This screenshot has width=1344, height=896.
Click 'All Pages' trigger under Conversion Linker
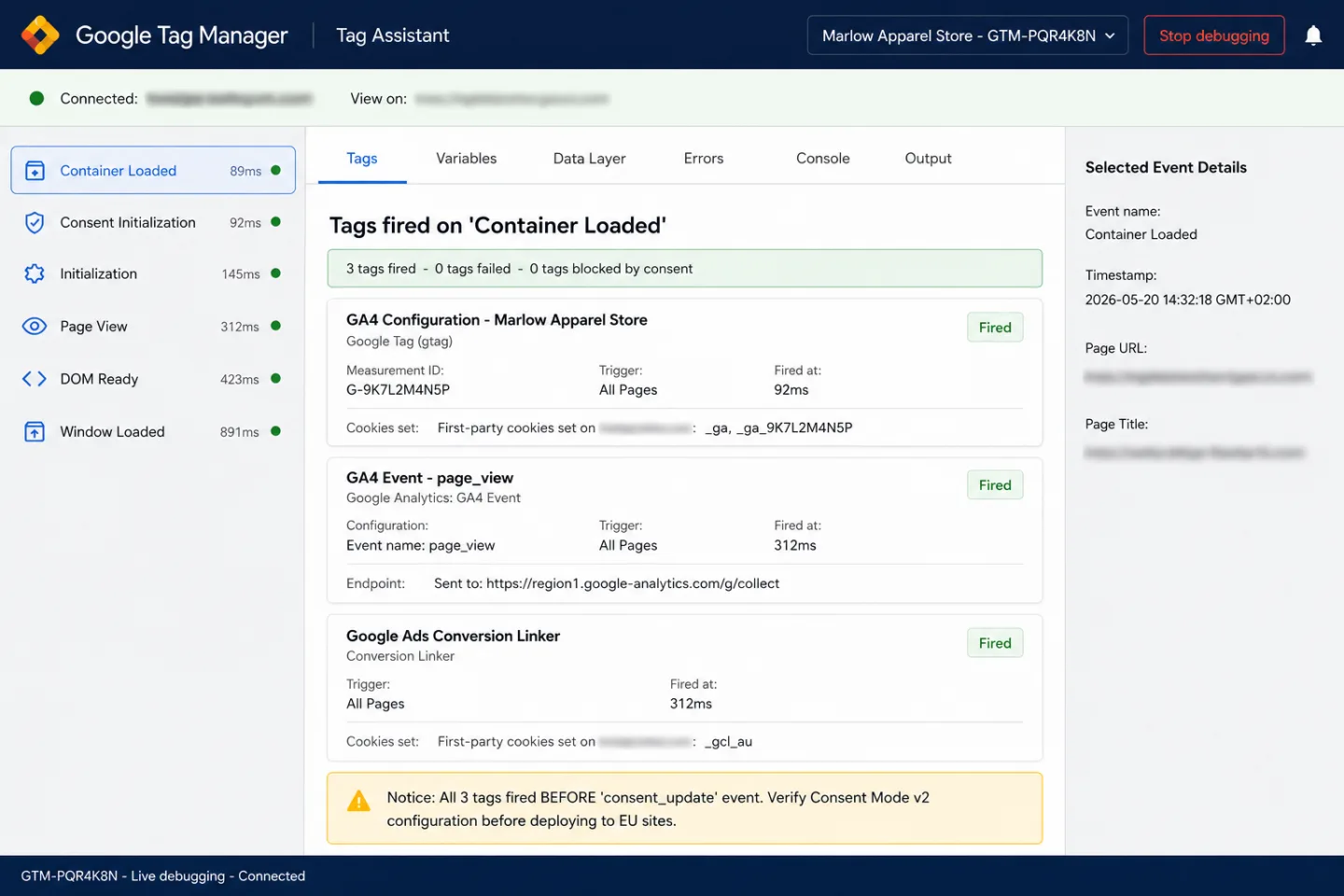375,704
